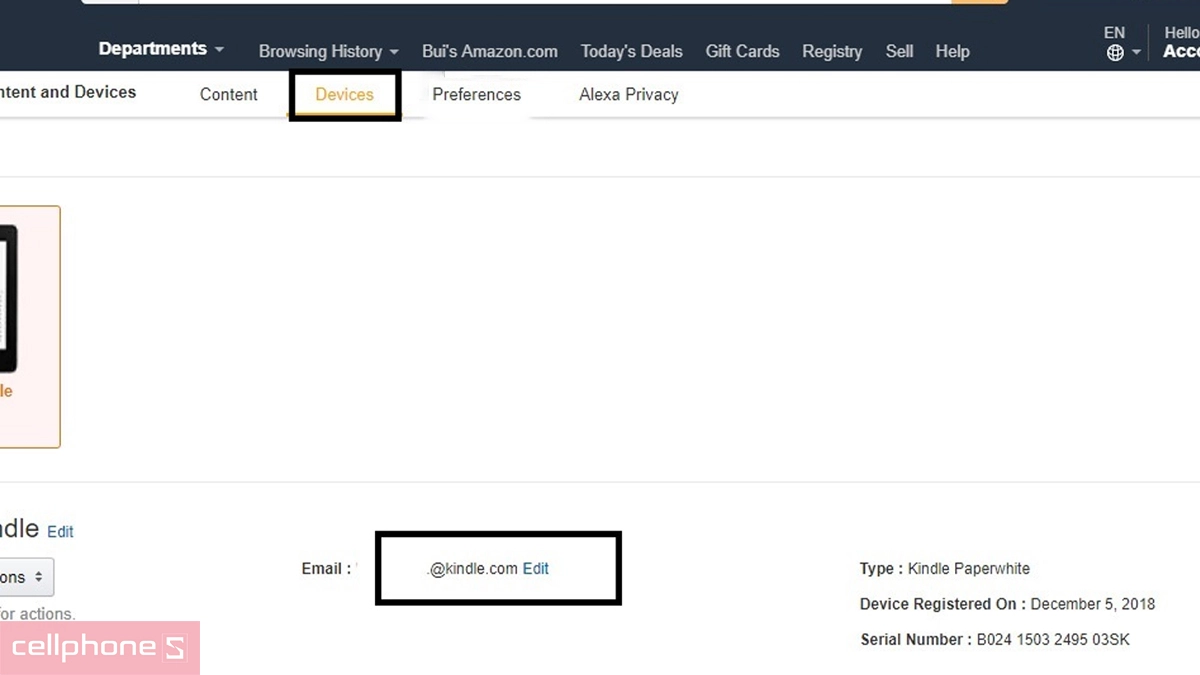
Task: Select the Kindle device thumbnail card
Action: 29,327
